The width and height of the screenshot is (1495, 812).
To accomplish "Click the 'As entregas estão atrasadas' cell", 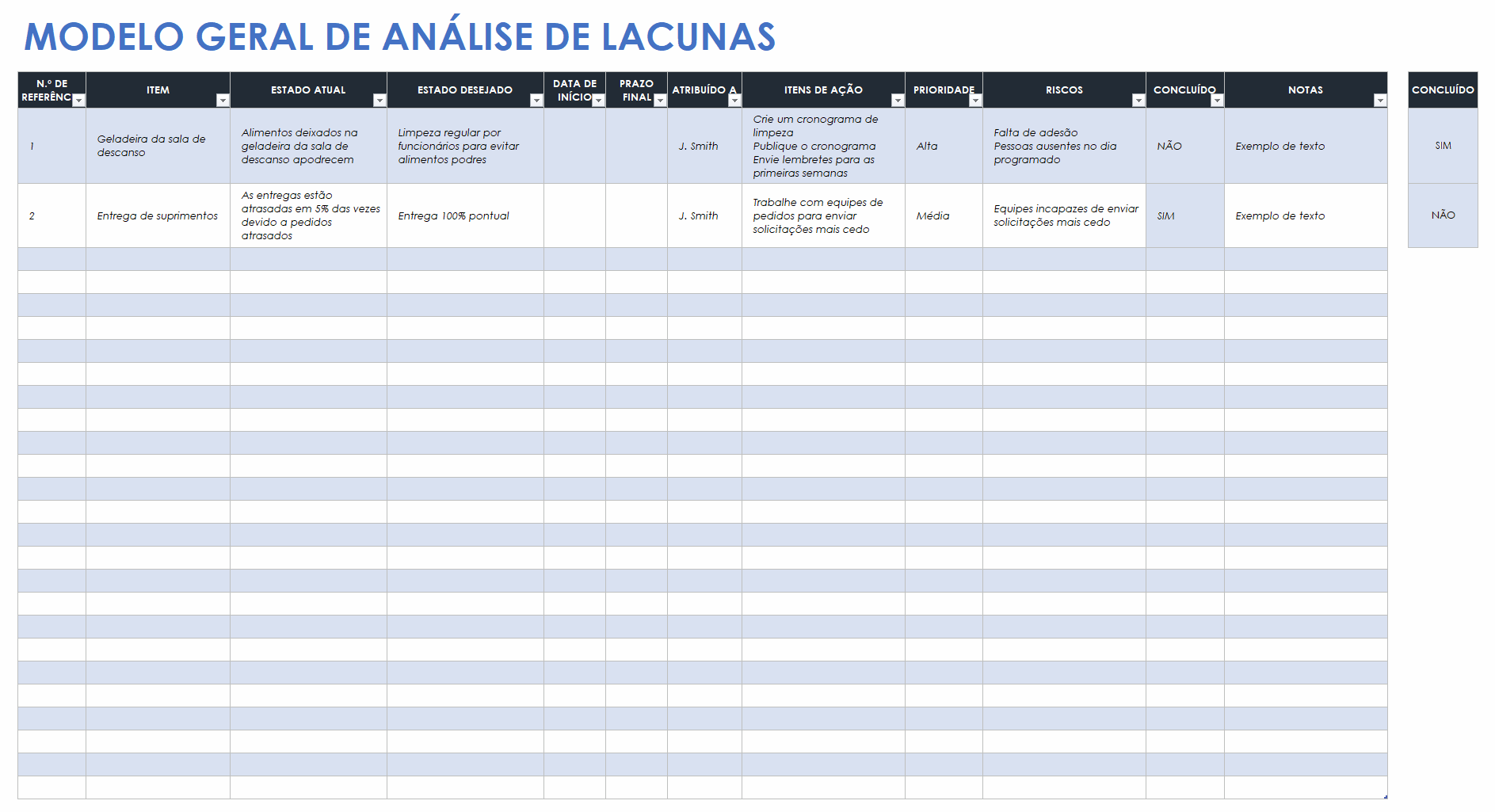I will point(308,215).
